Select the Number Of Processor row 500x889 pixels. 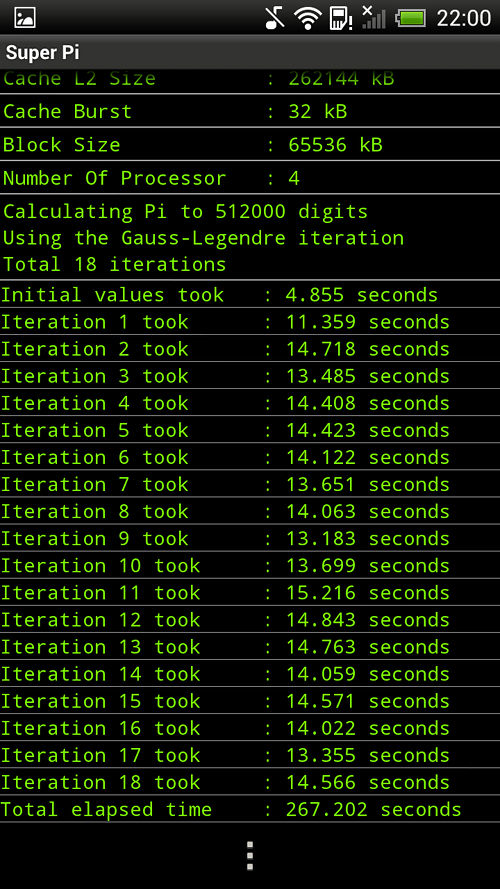(250, 178)
